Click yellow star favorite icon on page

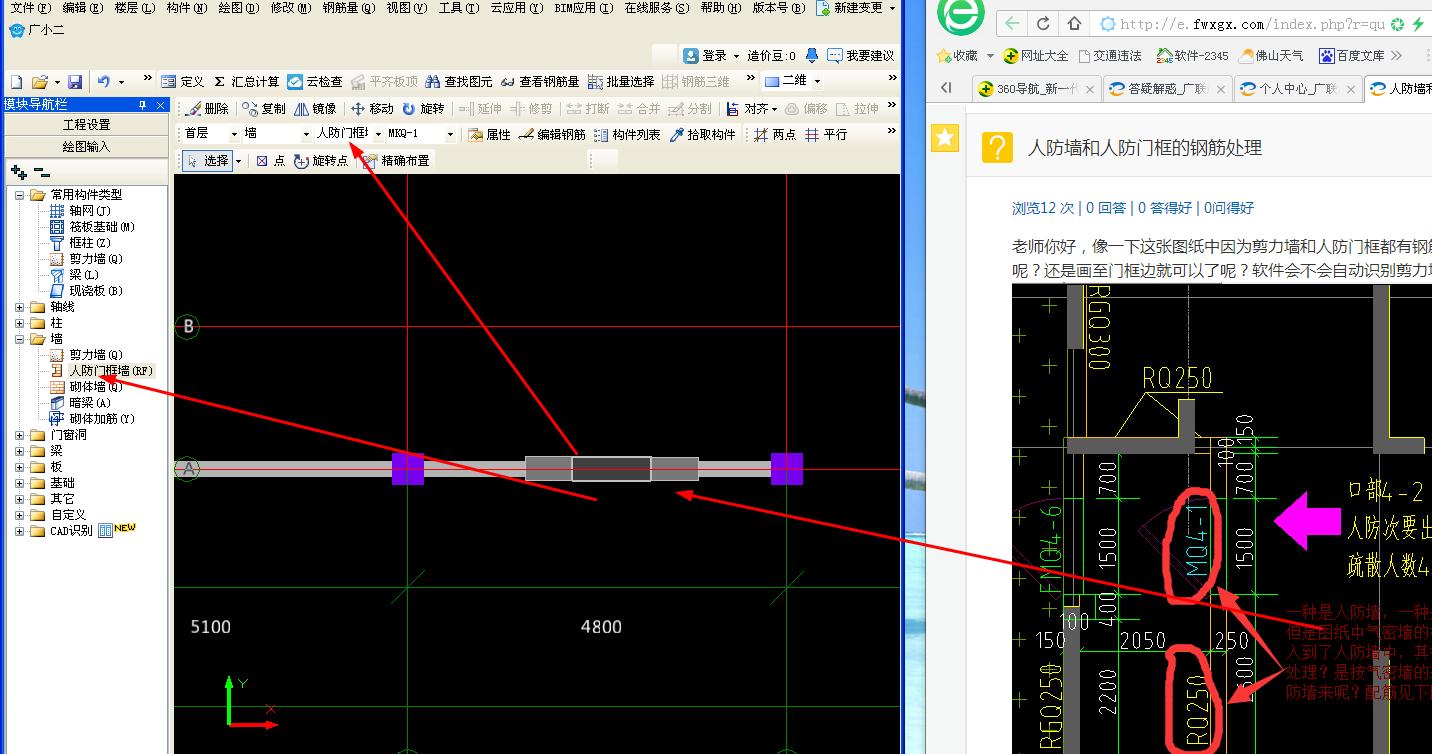coord(945,138)
